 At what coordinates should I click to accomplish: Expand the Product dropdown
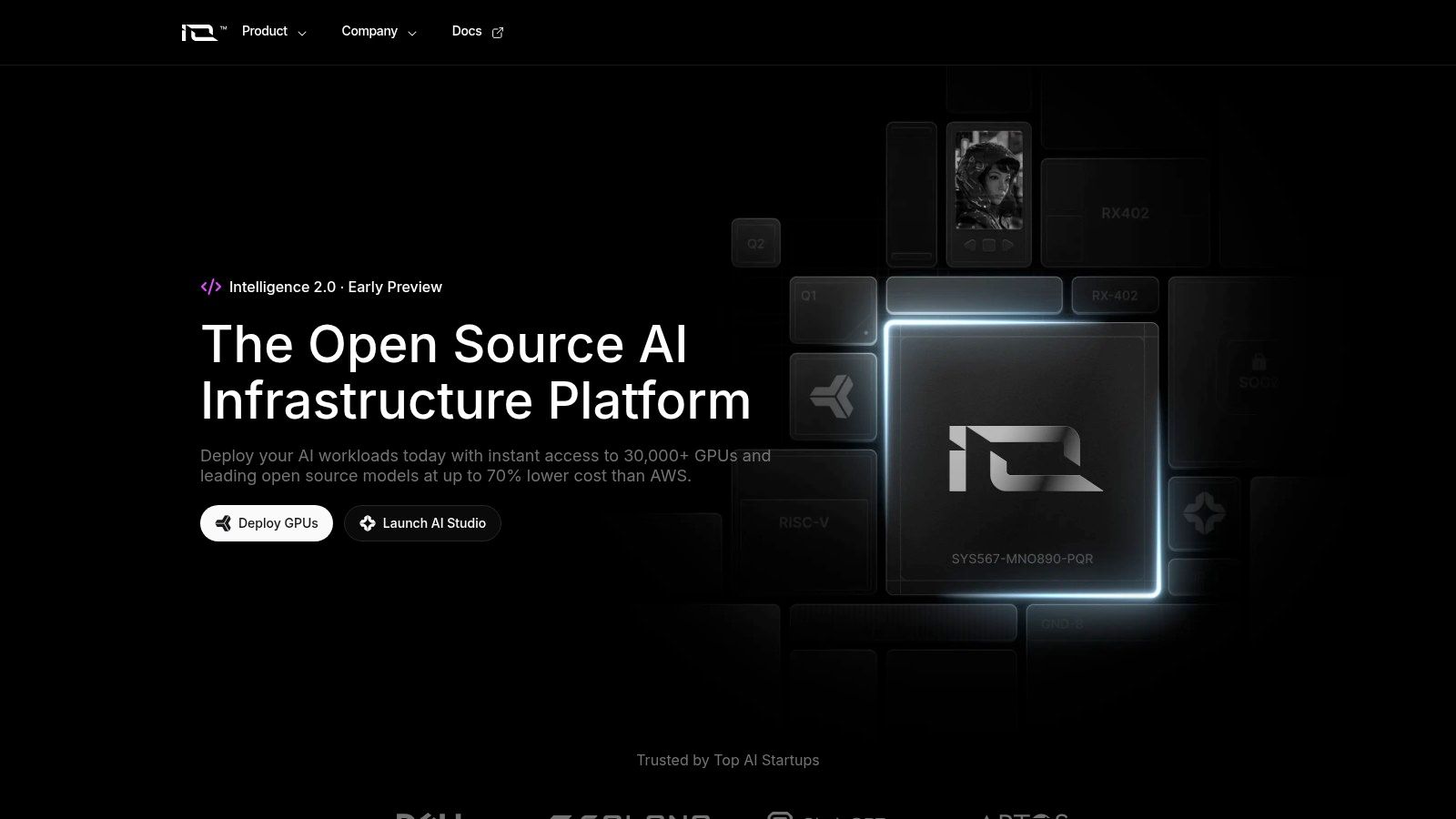click(x=272, y=31)
